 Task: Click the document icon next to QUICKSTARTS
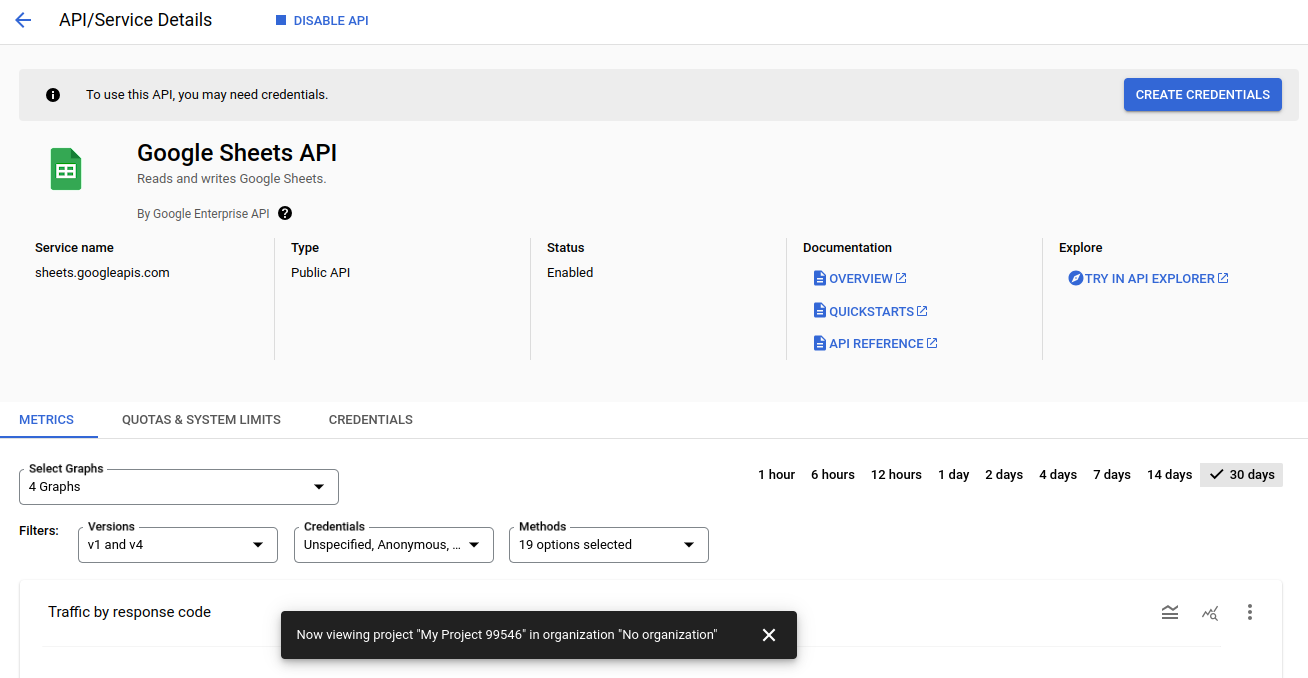[x=820, y=311]
